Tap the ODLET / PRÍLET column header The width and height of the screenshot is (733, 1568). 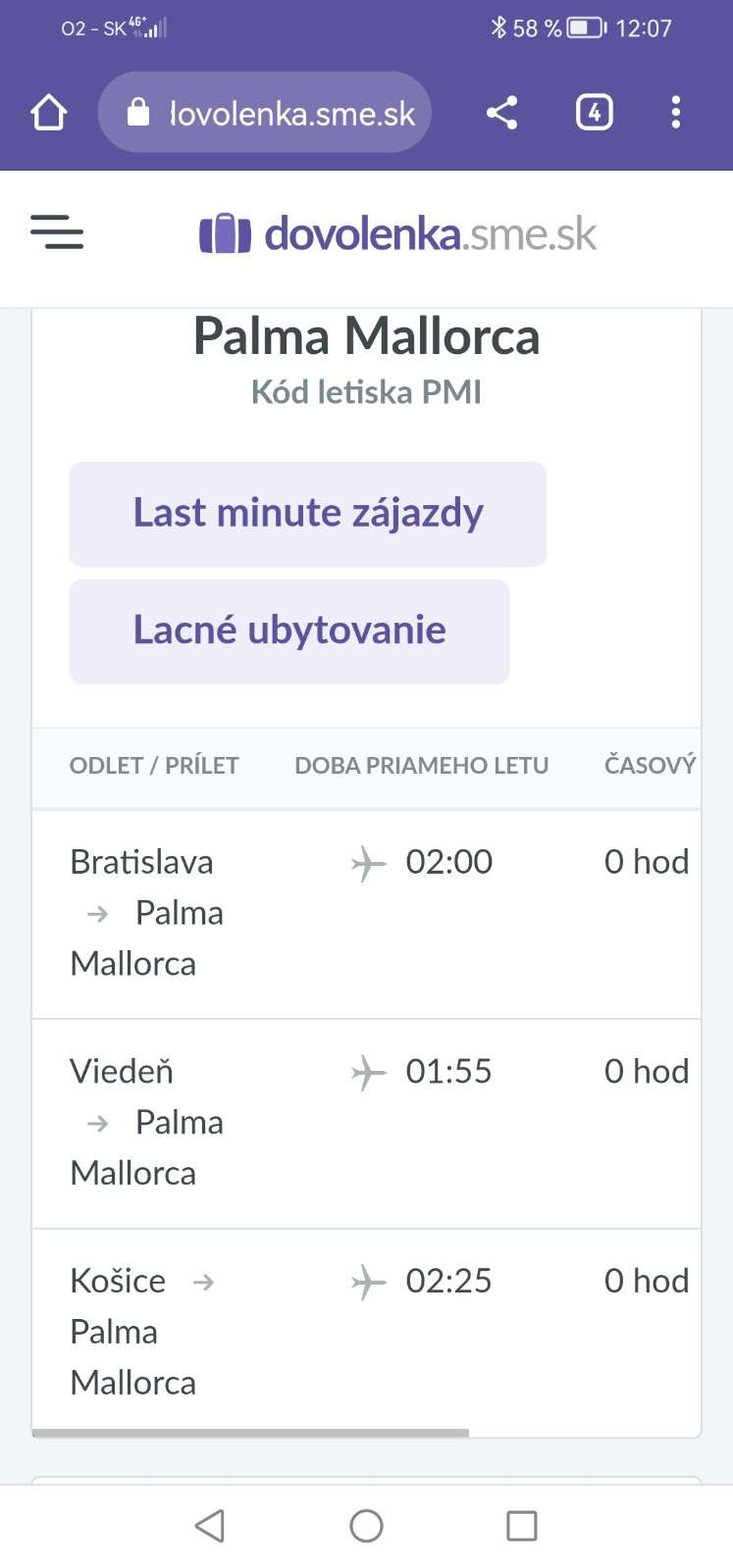click(154, 766)
